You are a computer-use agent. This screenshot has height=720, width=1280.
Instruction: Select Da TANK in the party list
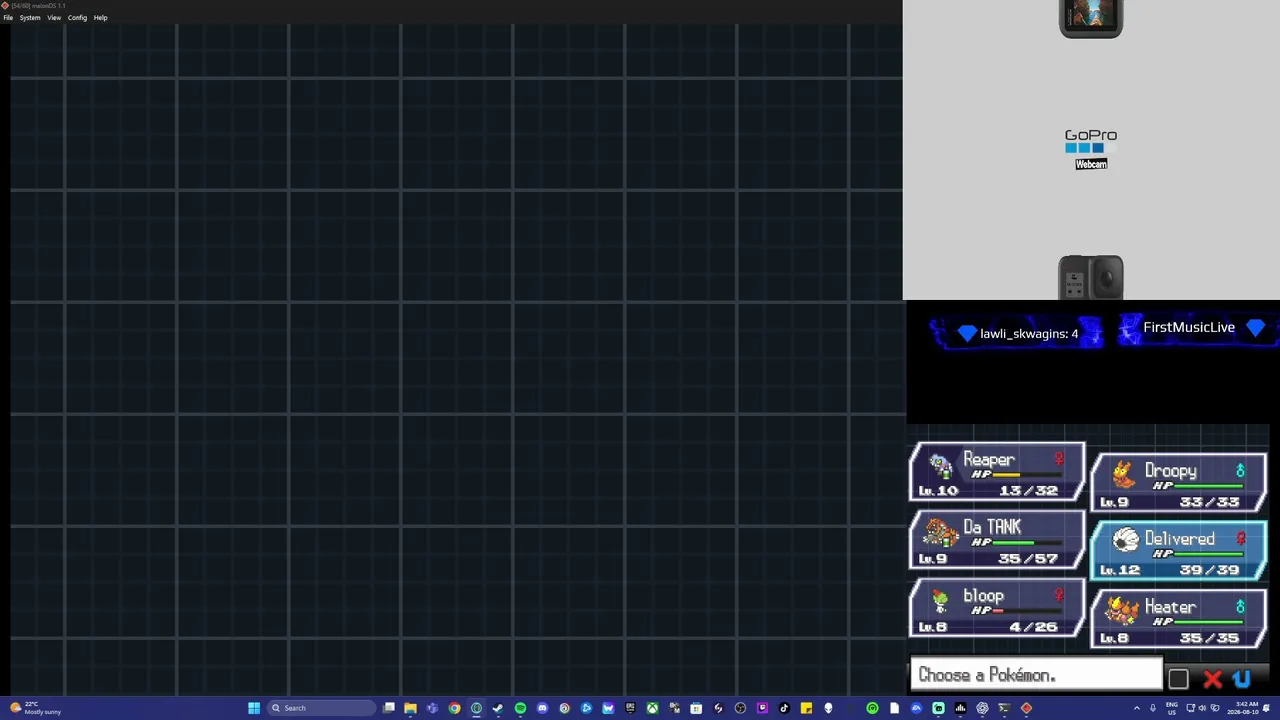997,540
